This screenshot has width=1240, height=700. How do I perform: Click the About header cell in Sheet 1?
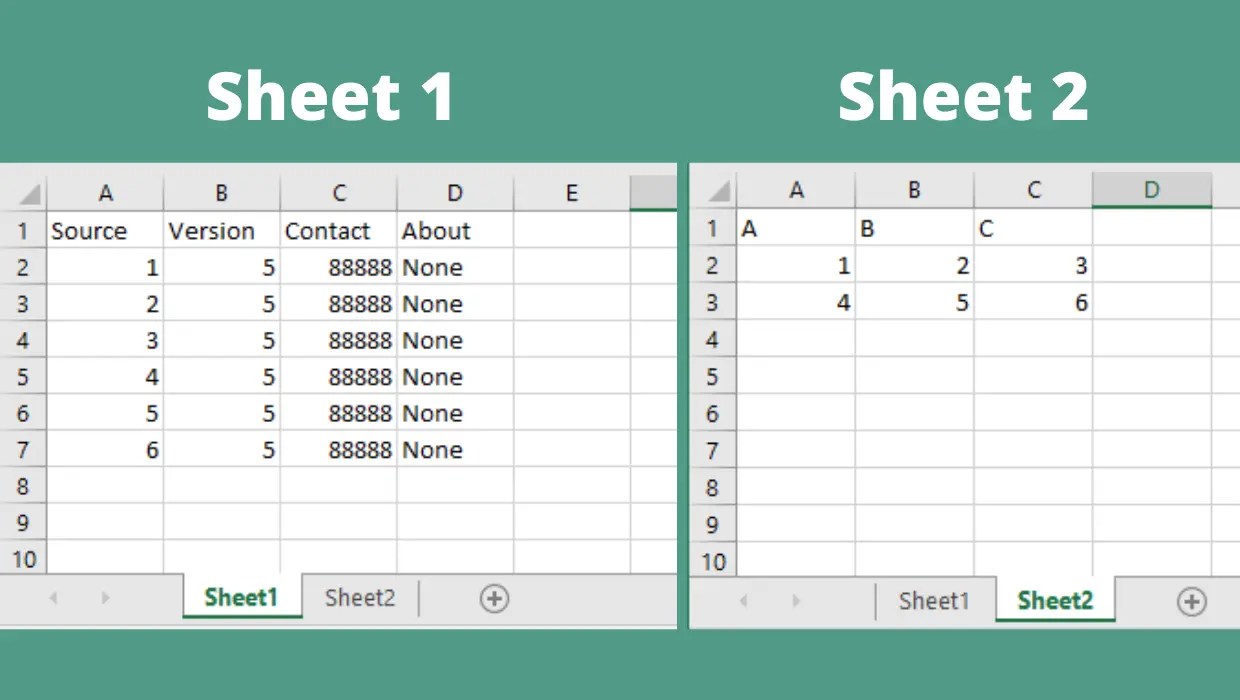(x=455, y=230)
